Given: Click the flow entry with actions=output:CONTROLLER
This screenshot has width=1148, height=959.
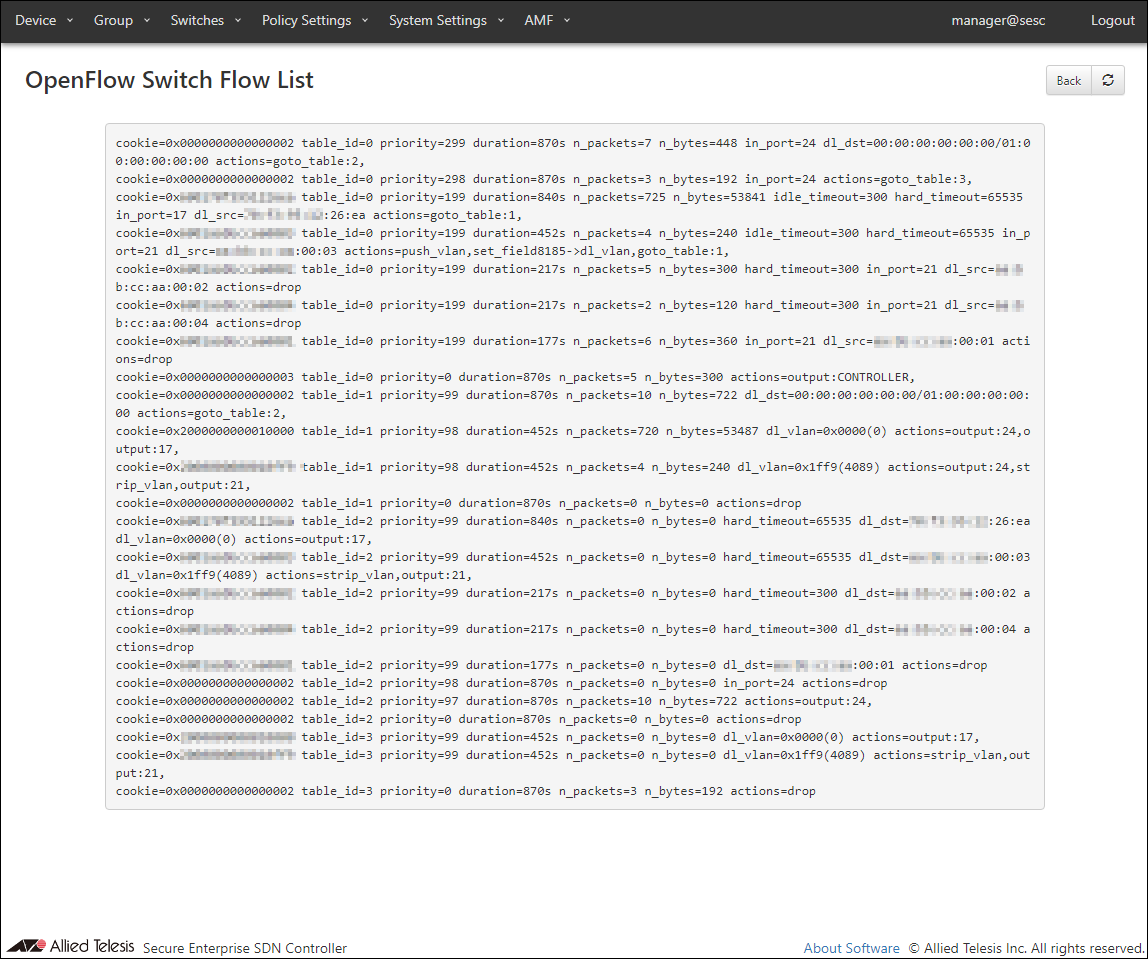Looking at the screenshot, I should point(515,377).
